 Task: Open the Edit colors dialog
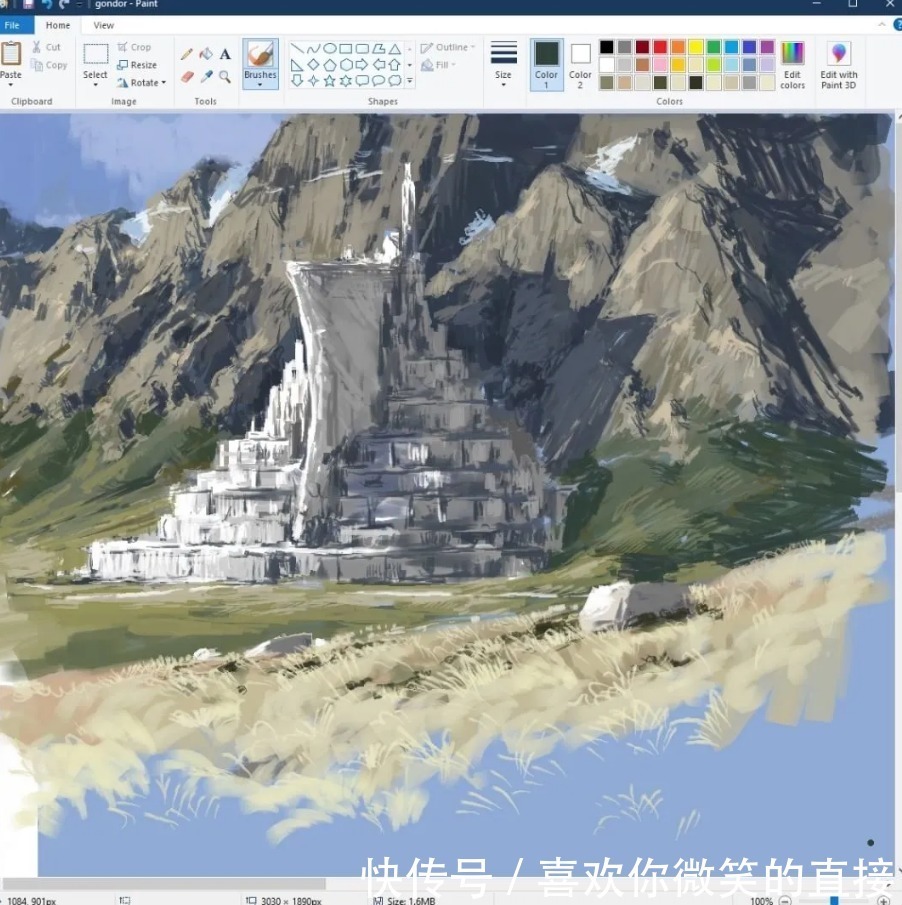pos(792,67)
